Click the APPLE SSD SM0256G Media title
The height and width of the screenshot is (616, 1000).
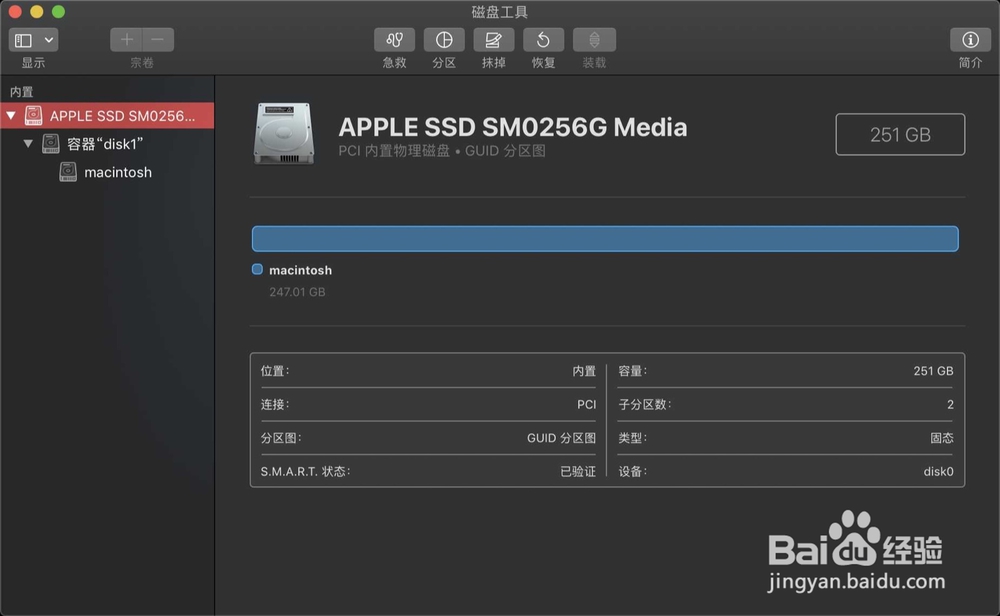(x=513, y=127)
